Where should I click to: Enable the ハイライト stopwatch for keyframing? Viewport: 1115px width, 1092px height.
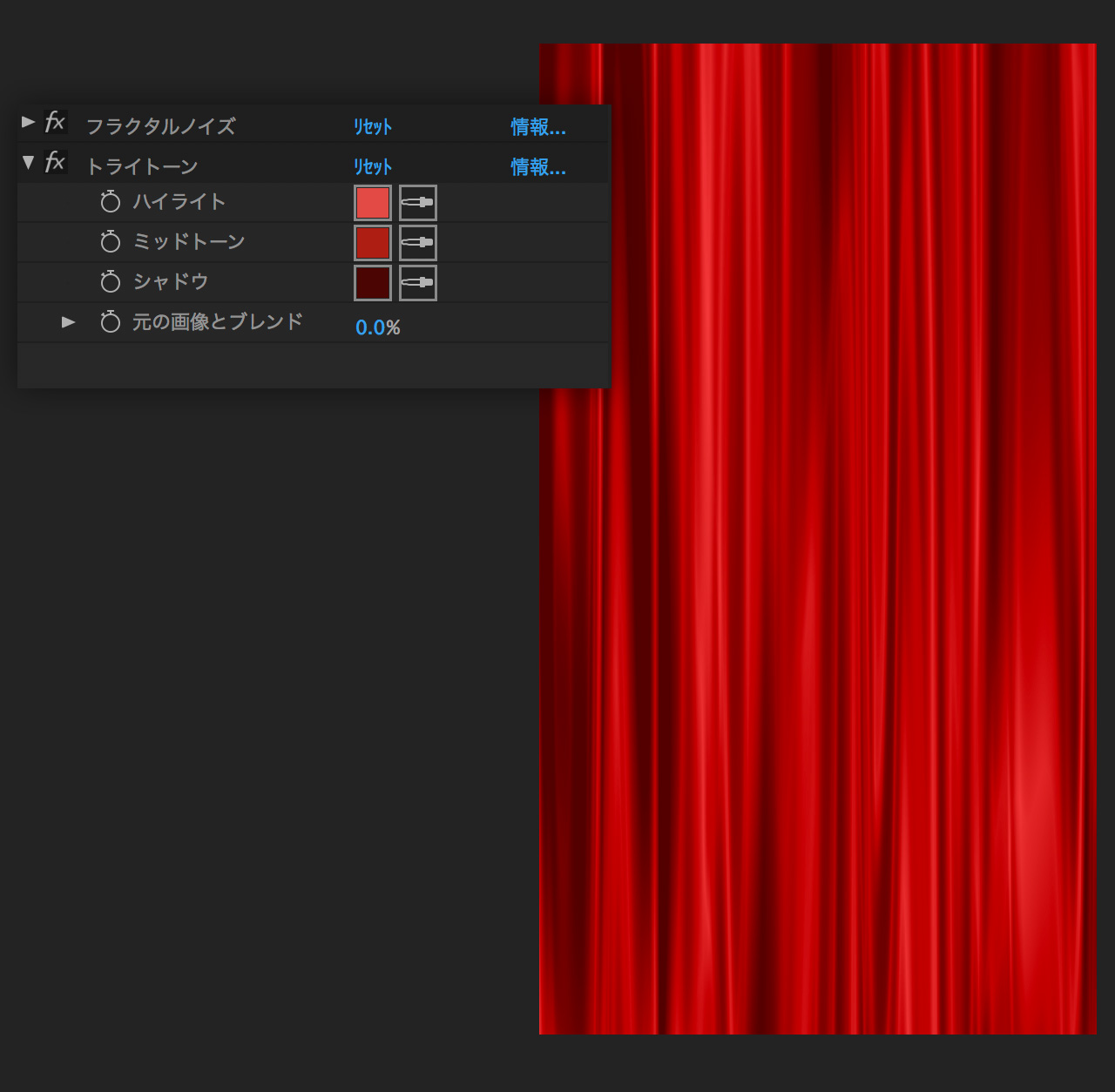111,202
